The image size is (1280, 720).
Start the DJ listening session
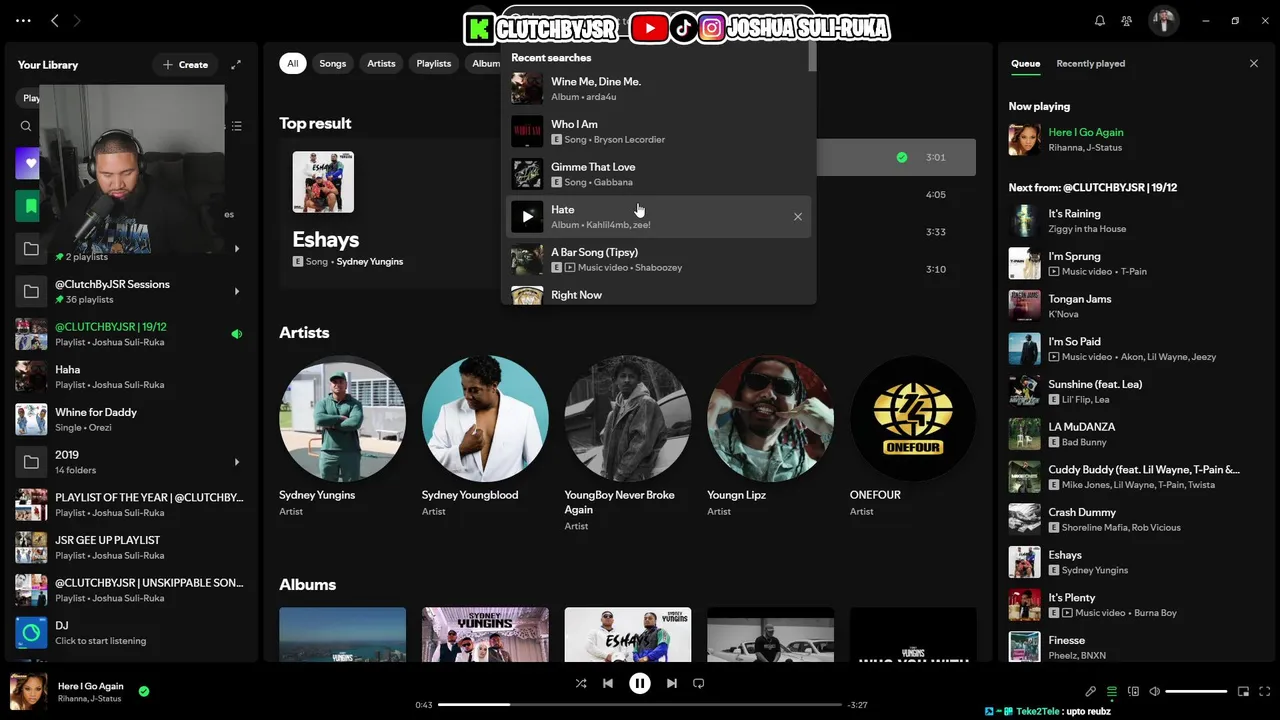(130, 633)
